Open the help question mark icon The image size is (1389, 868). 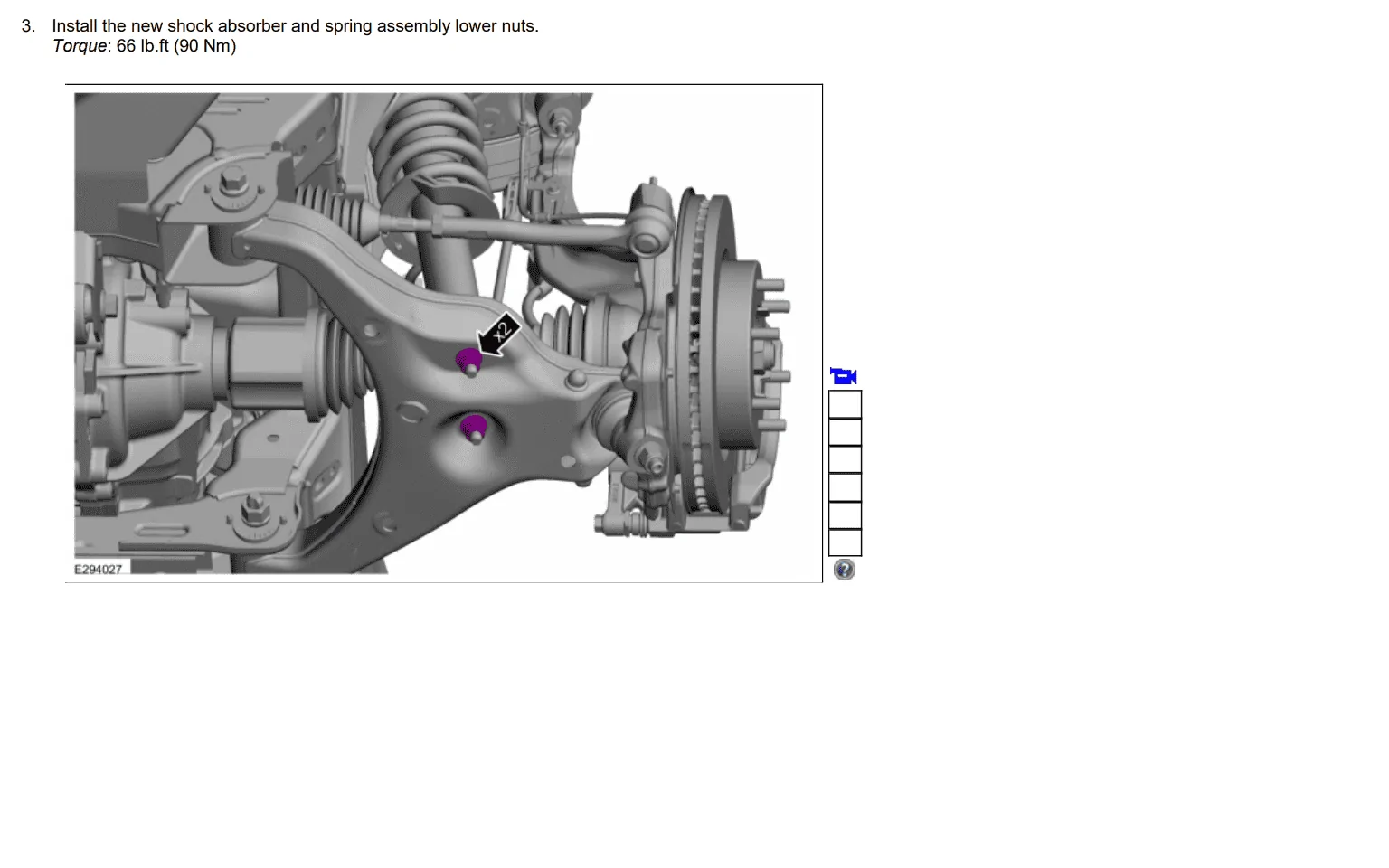845,570
